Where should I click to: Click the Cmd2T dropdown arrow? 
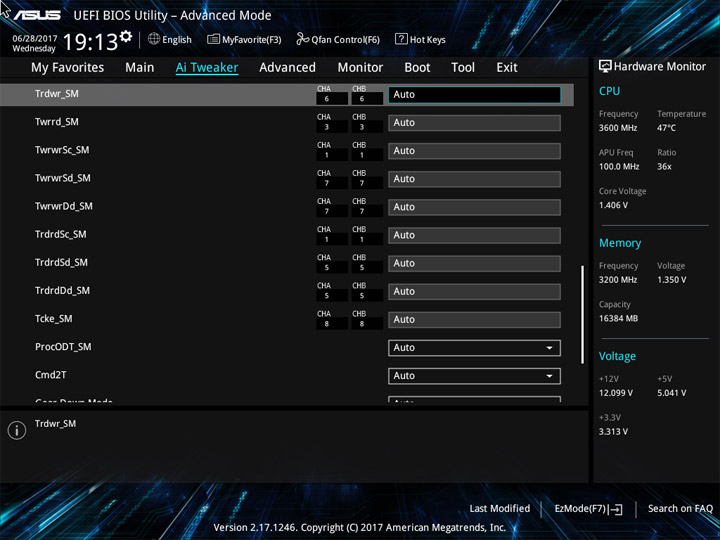point(549,376)
